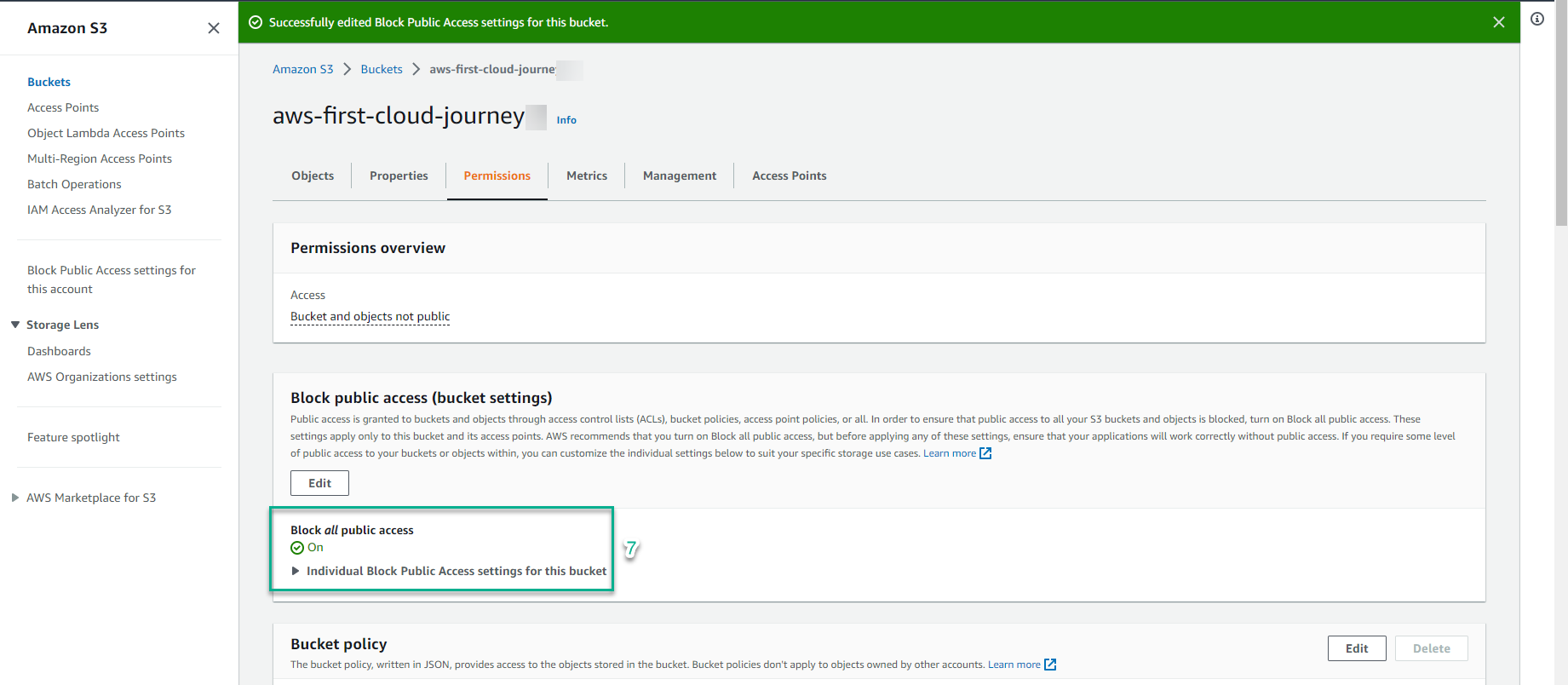Open Batch Operations in sidebar
1568x685 pixels.
(x=74, y=184)
